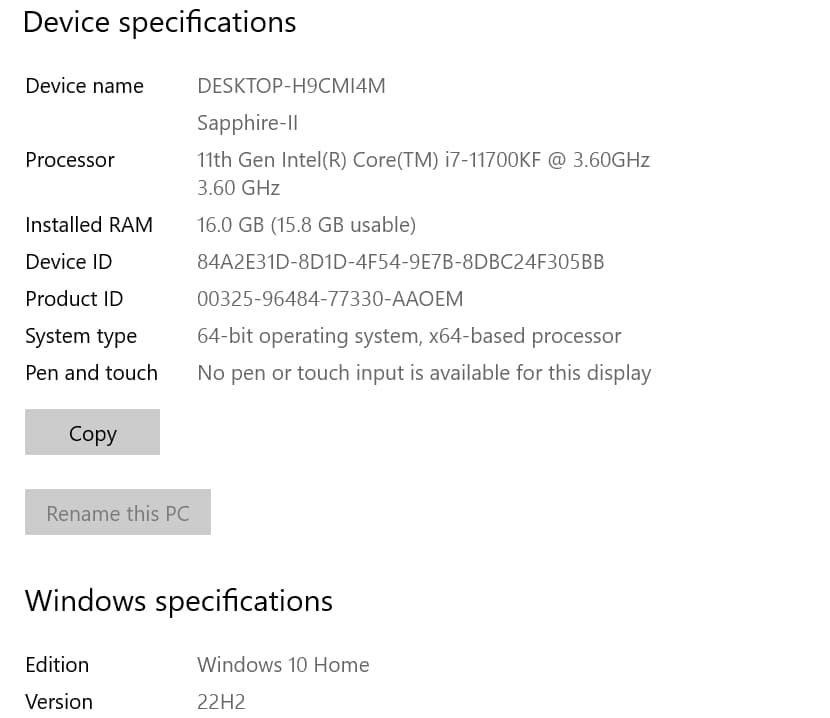830x718 pixels.
Task: Select the Pen and touch status text
Action: [423, 372]
